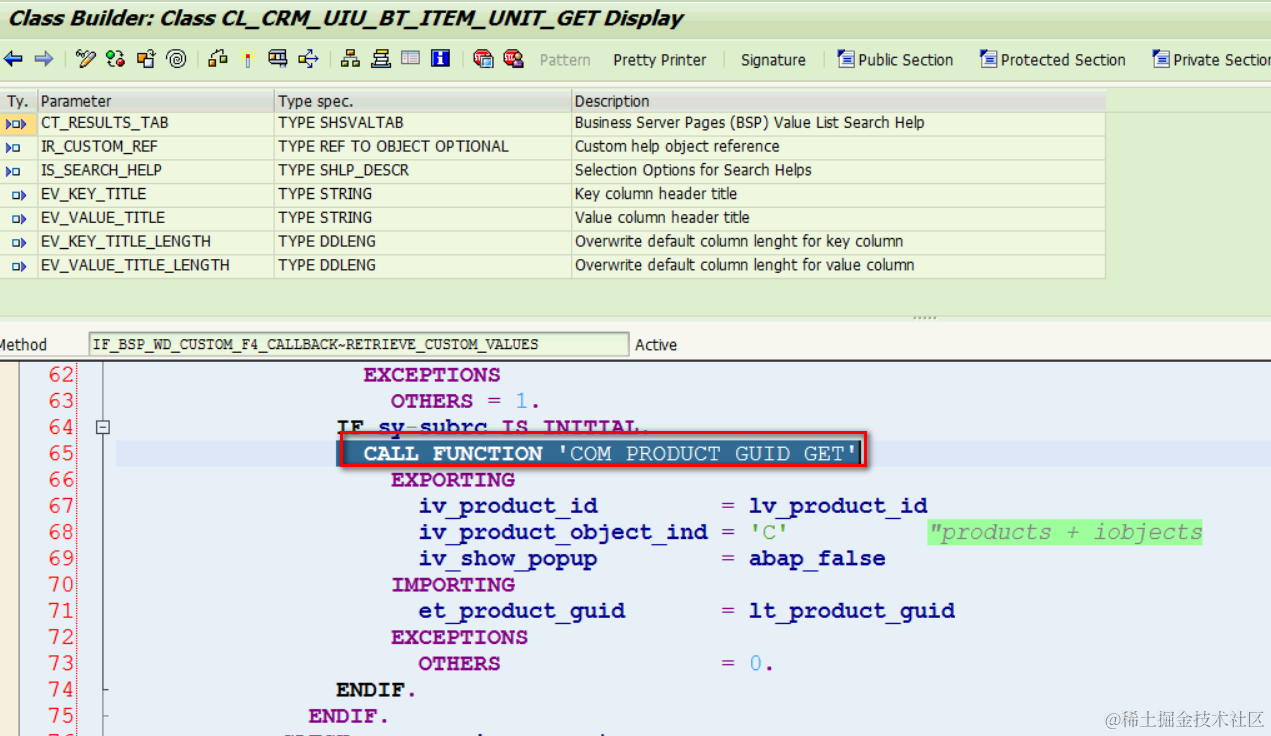
Task: Open the class hierarchy tree icon
Action: (350, 59)
